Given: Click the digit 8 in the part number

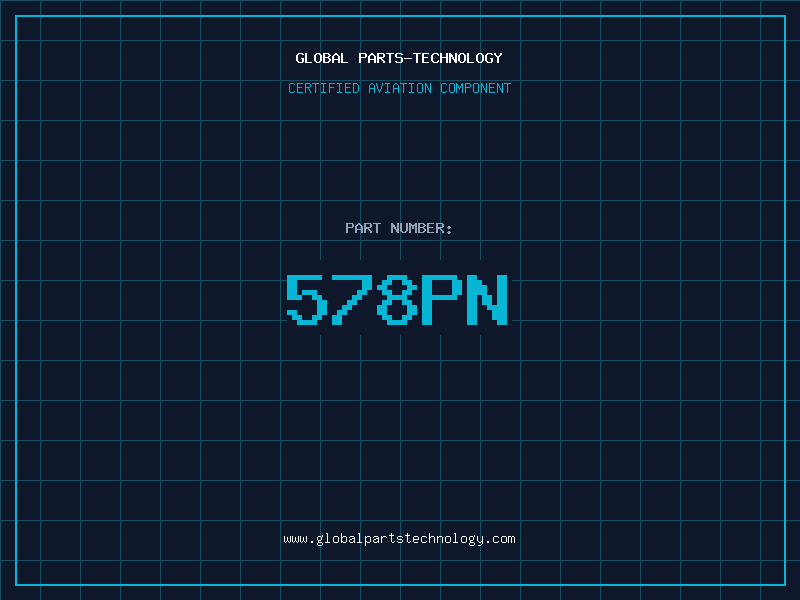Looking at the screenshot, I should pyautogui.click(x=397, y=299).
